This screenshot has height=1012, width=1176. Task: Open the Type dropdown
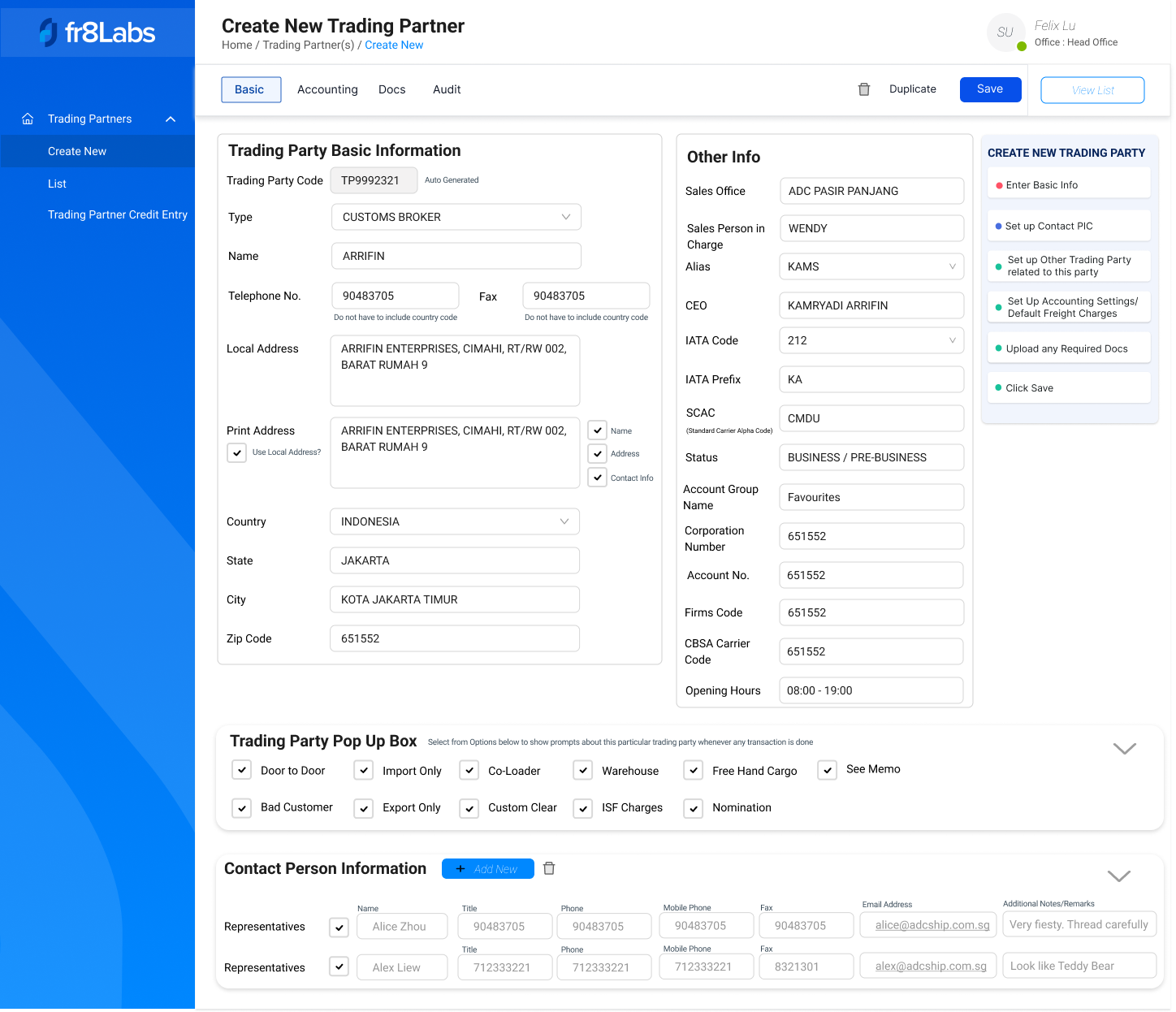tap(456, 217)
